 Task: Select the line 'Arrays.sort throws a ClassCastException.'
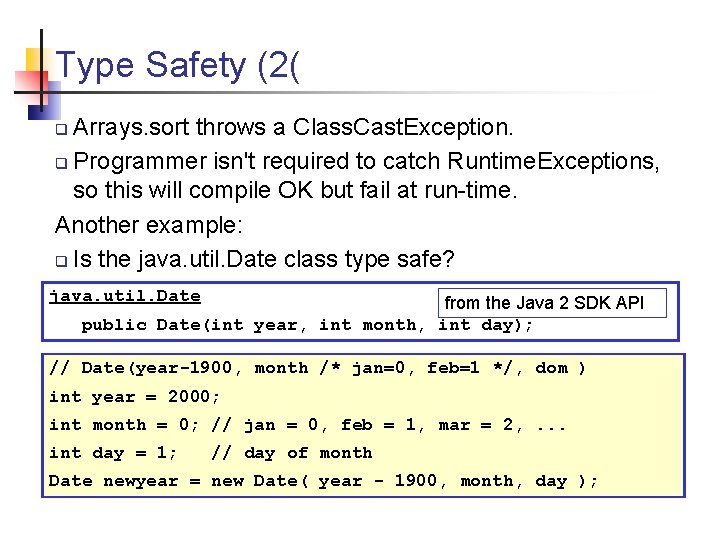pos(293,127)
